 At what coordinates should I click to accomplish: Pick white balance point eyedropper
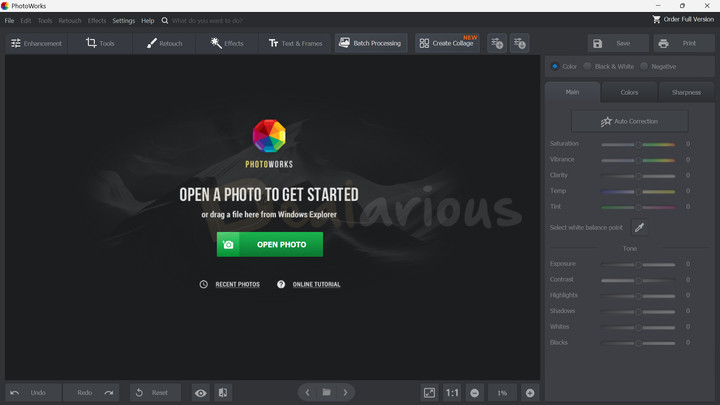tap(640, 227)
